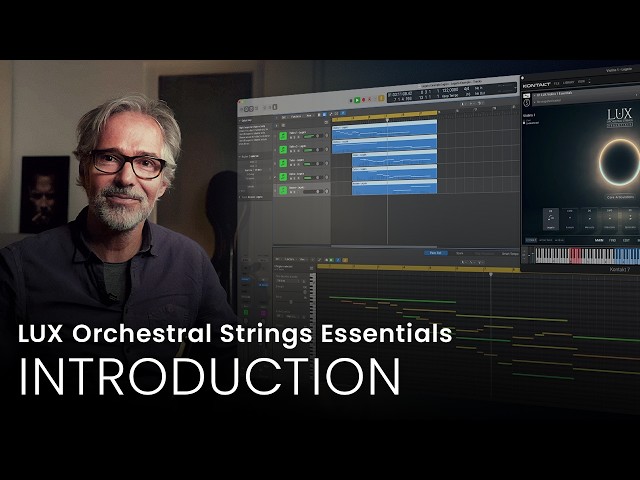Click the blue tool icon in piano roll toolbar
Screen dimensions: 640x480
click(x=338, y=260)
